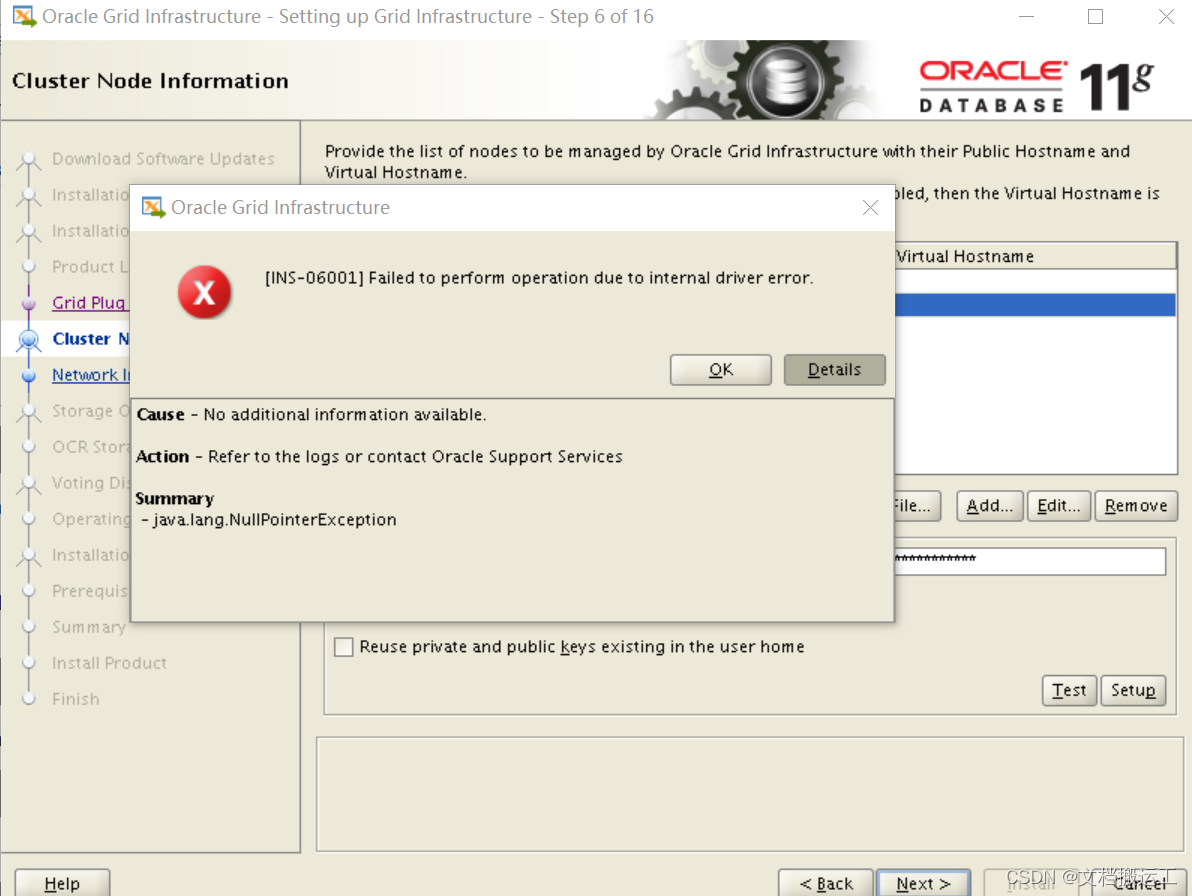The image size is (1192, 896).
Task: Open the Network step link in sidebar
Action: click(x=90, y=375)
